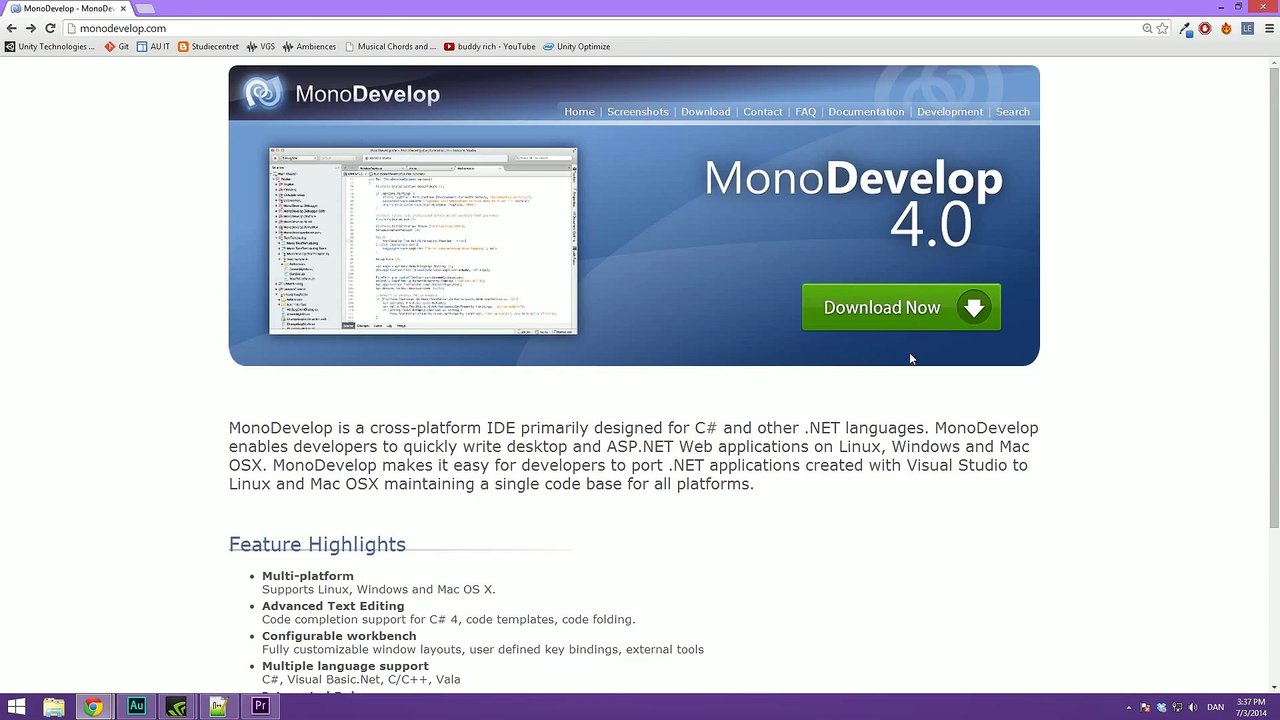Viewport: 1280px width, 720px height.
Task: Click the Feature Highlights heading
Action: coord(317,544)
